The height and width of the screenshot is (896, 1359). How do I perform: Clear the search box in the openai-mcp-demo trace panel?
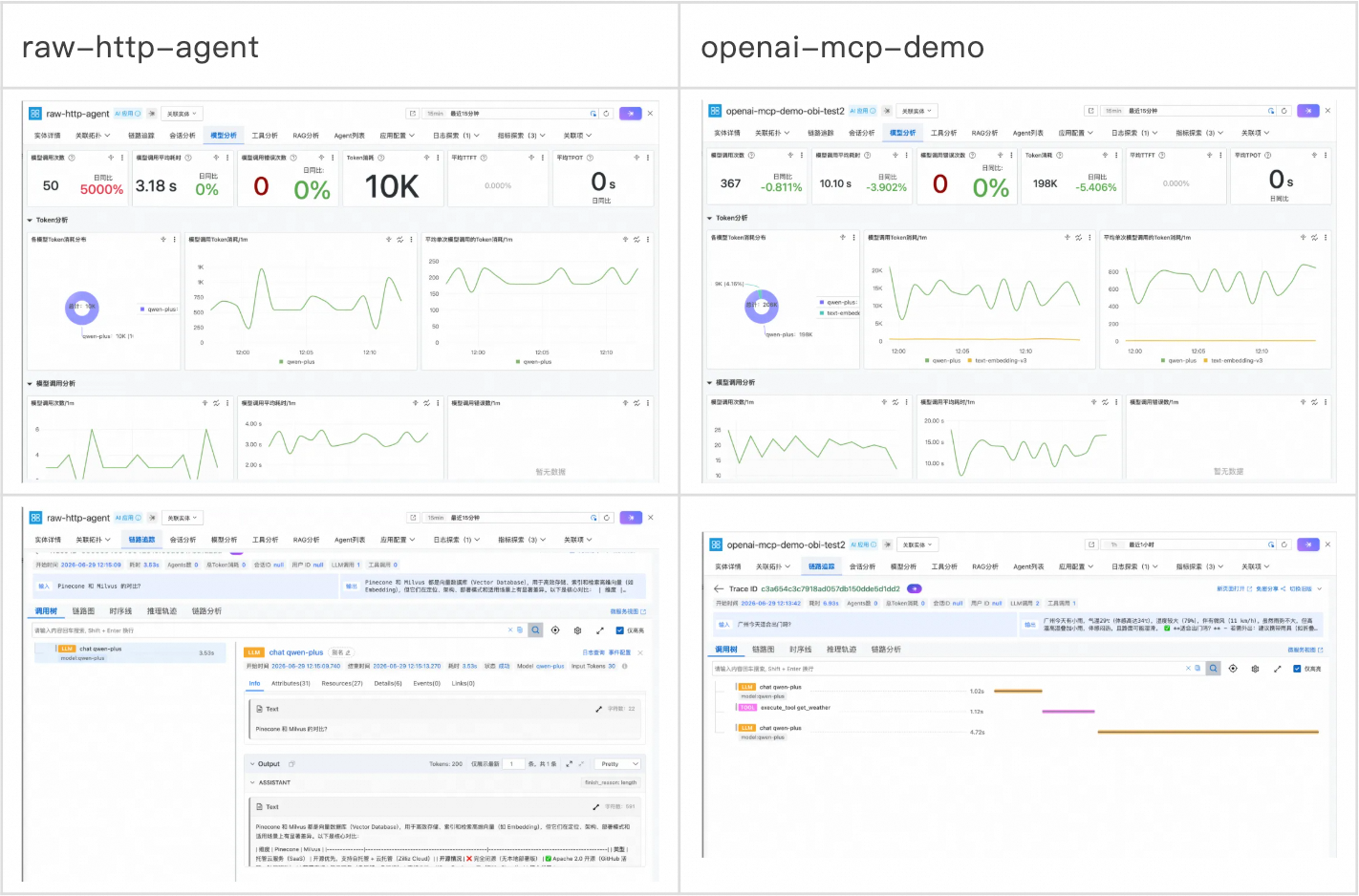point(1189,669)
